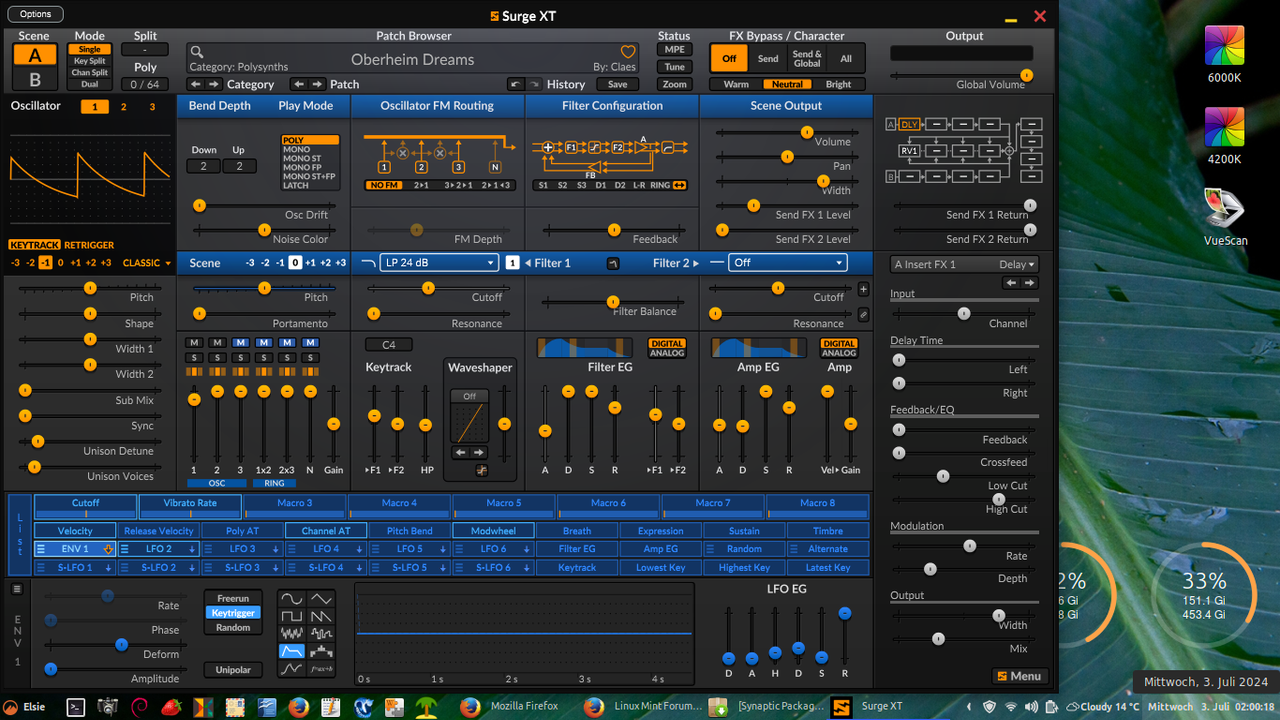
Task: Set FX Bypass to Send
Action: pyautogui.click(x=768, y=58)
